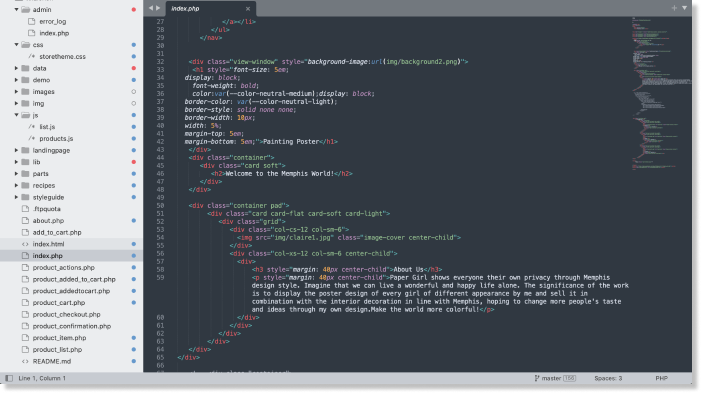Screen dimensions: 701x393
Task: Expand the parts folder
Action: (17, 173)
